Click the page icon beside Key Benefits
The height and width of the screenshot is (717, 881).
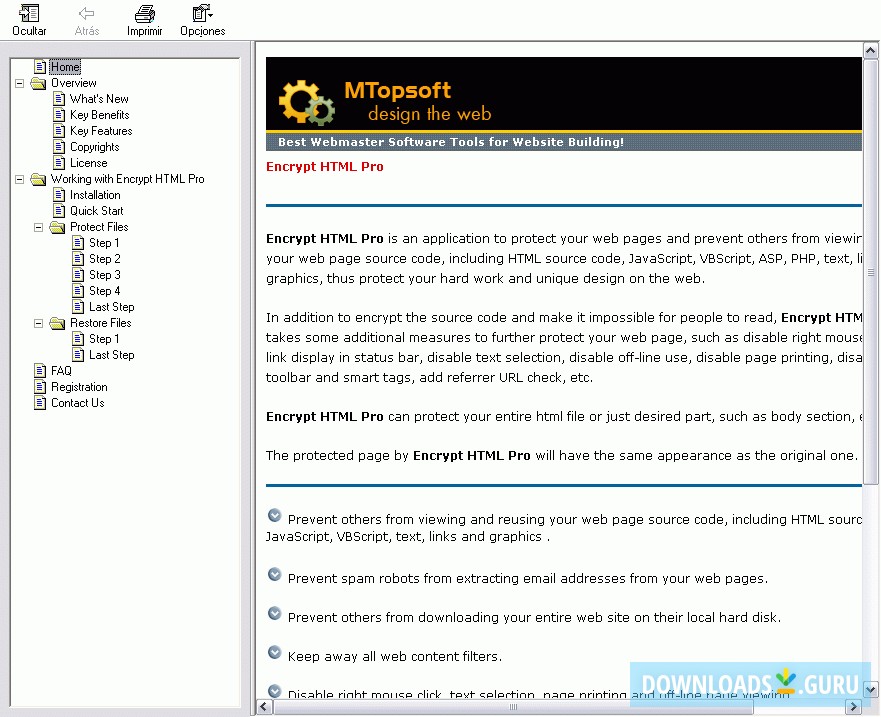coord(59,115)
